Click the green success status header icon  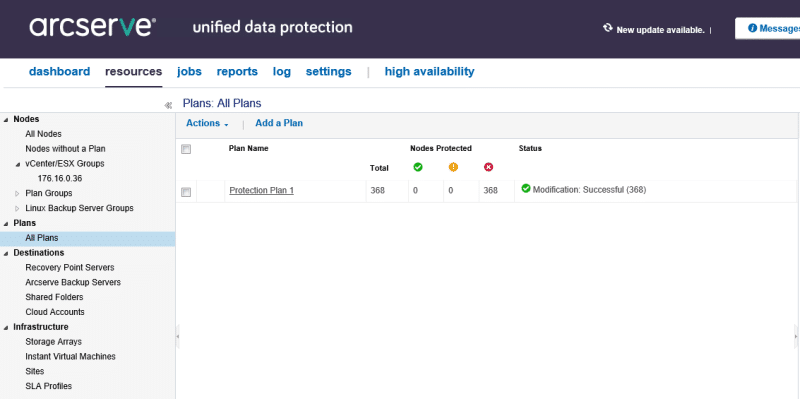418,167
